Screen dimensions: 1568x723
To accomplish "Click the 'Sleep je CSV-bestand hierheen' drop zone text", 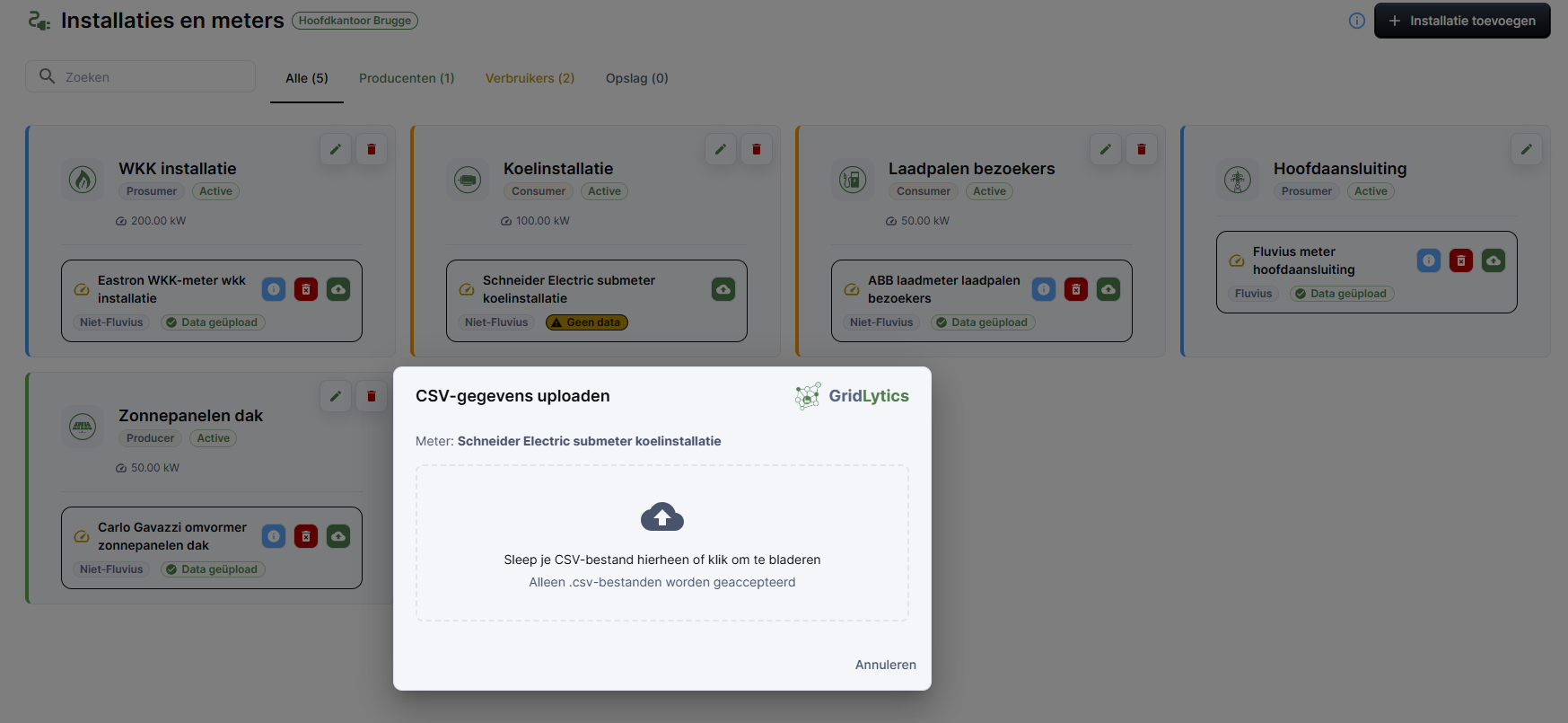I will (662, 560).
